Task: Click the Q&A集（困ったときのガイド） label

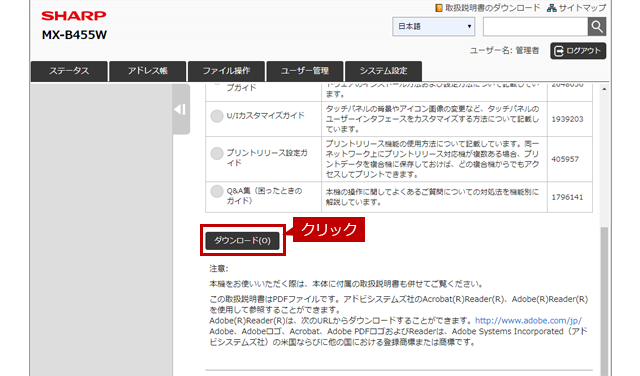Action: point(264,196)
